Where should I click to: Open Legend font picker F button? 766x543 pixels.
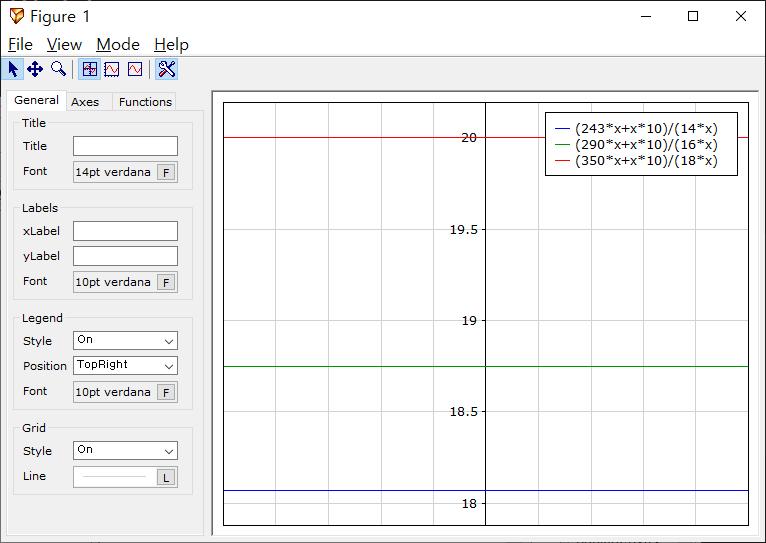pos(166,392)
